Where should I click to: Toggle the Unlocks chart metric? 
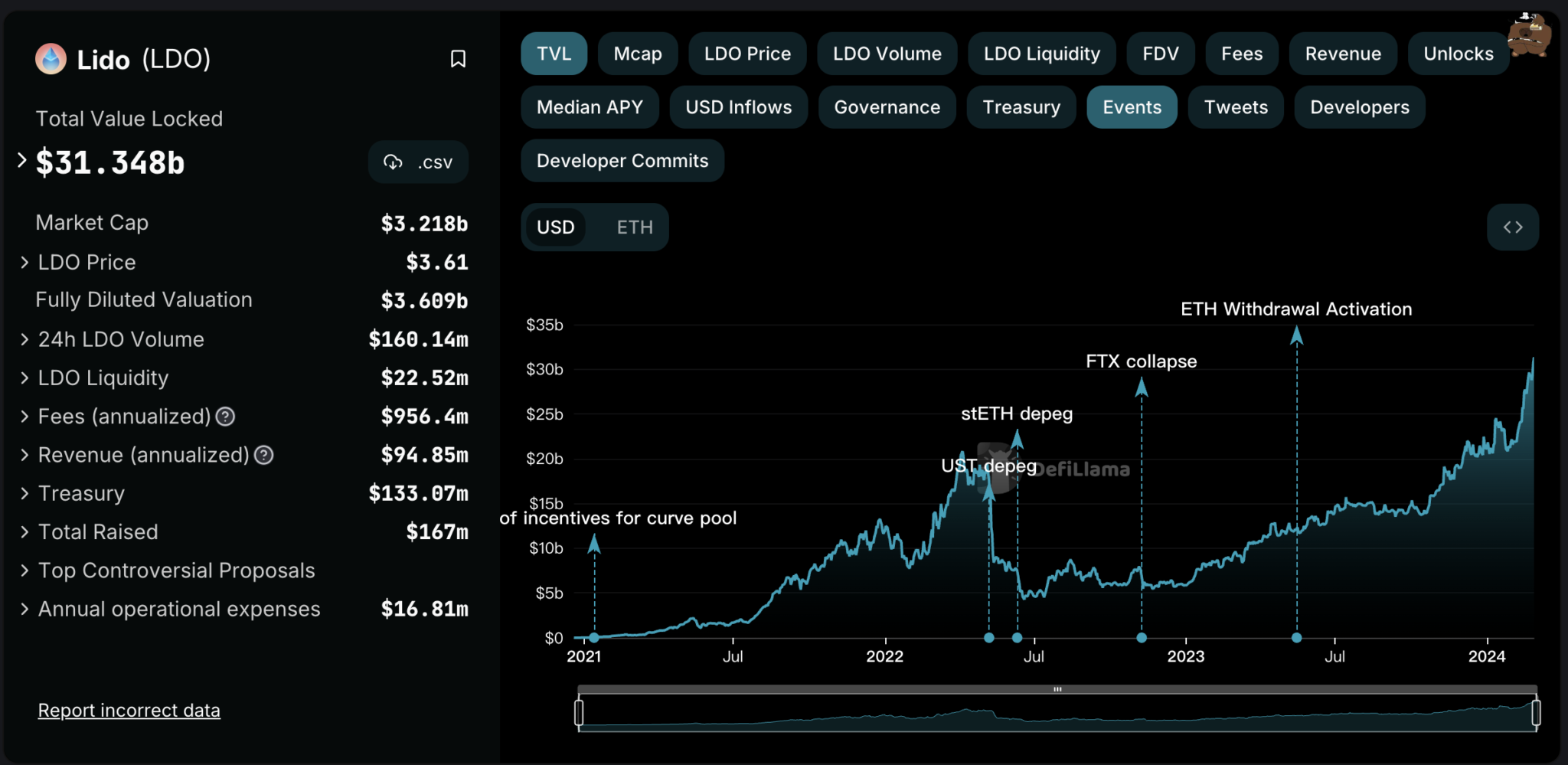[x=1459, y=54]
